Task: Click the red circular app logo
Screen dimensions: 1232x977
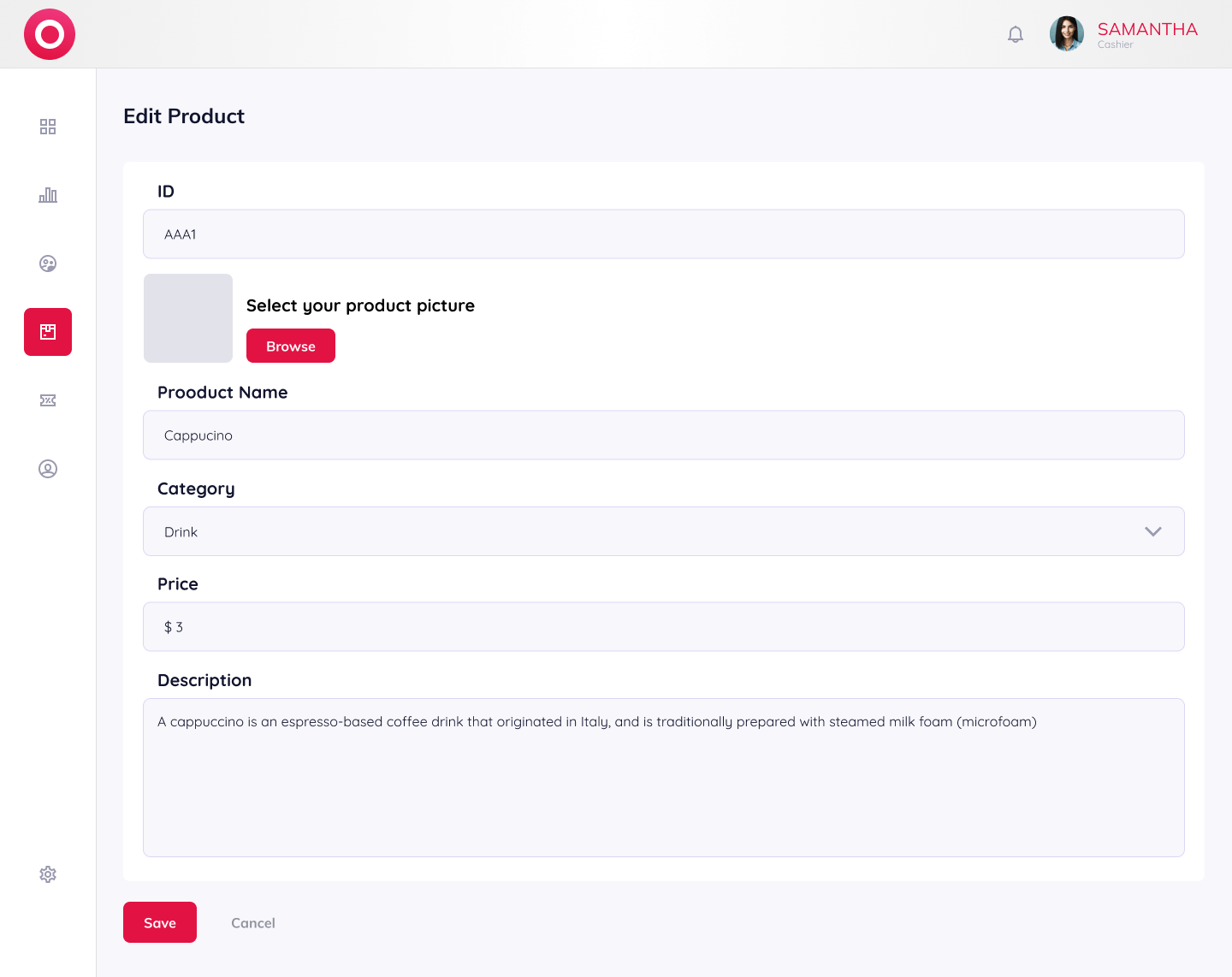Action: pos(50,34)
